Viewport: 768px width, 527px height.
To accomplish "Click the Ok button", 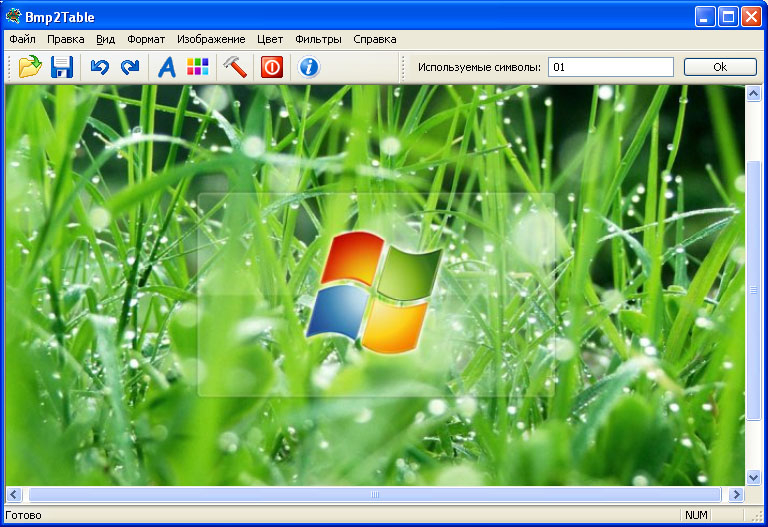I will coord(720,67).
